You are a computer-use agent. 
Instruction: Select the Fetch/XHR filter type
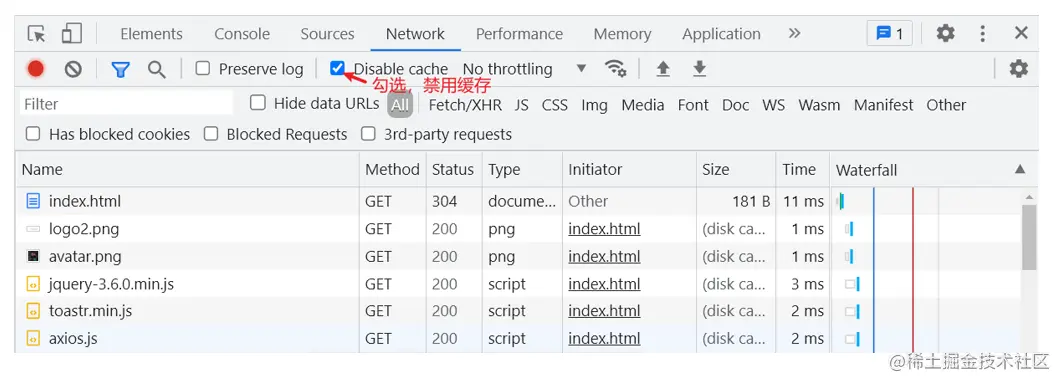[465, 105]
